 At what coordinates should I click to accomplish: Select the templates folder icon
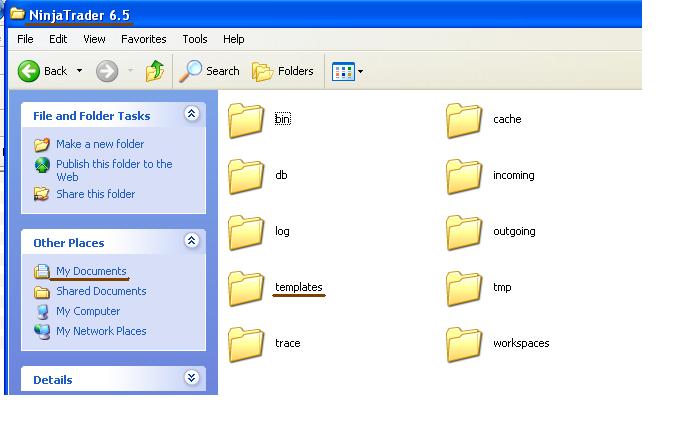(246, 288)
